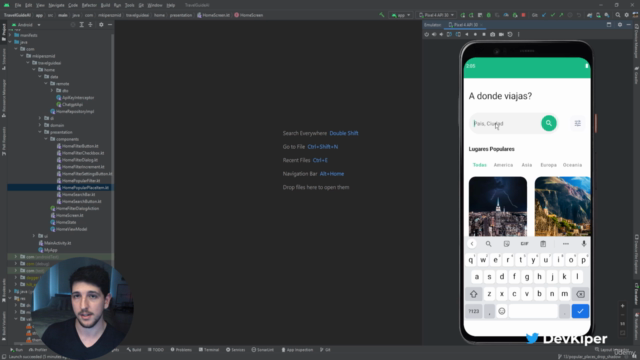This screenshot has width=640, height=360.
Task: Tap the blue checkmark enter key on keyboard
Action: [580, 311]
